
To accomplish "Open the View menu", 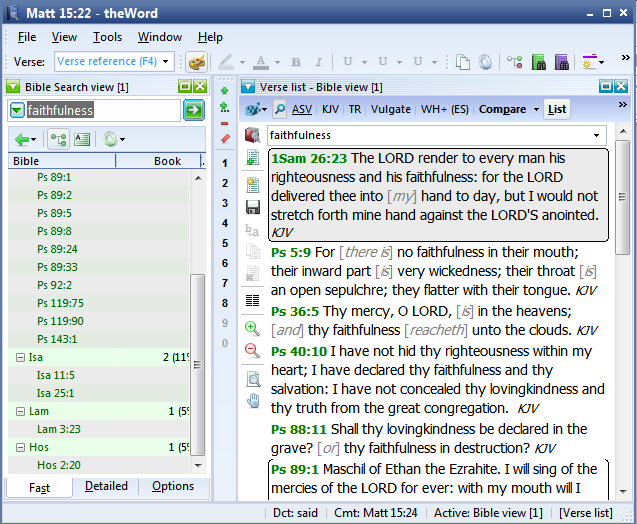I will 64,37.
